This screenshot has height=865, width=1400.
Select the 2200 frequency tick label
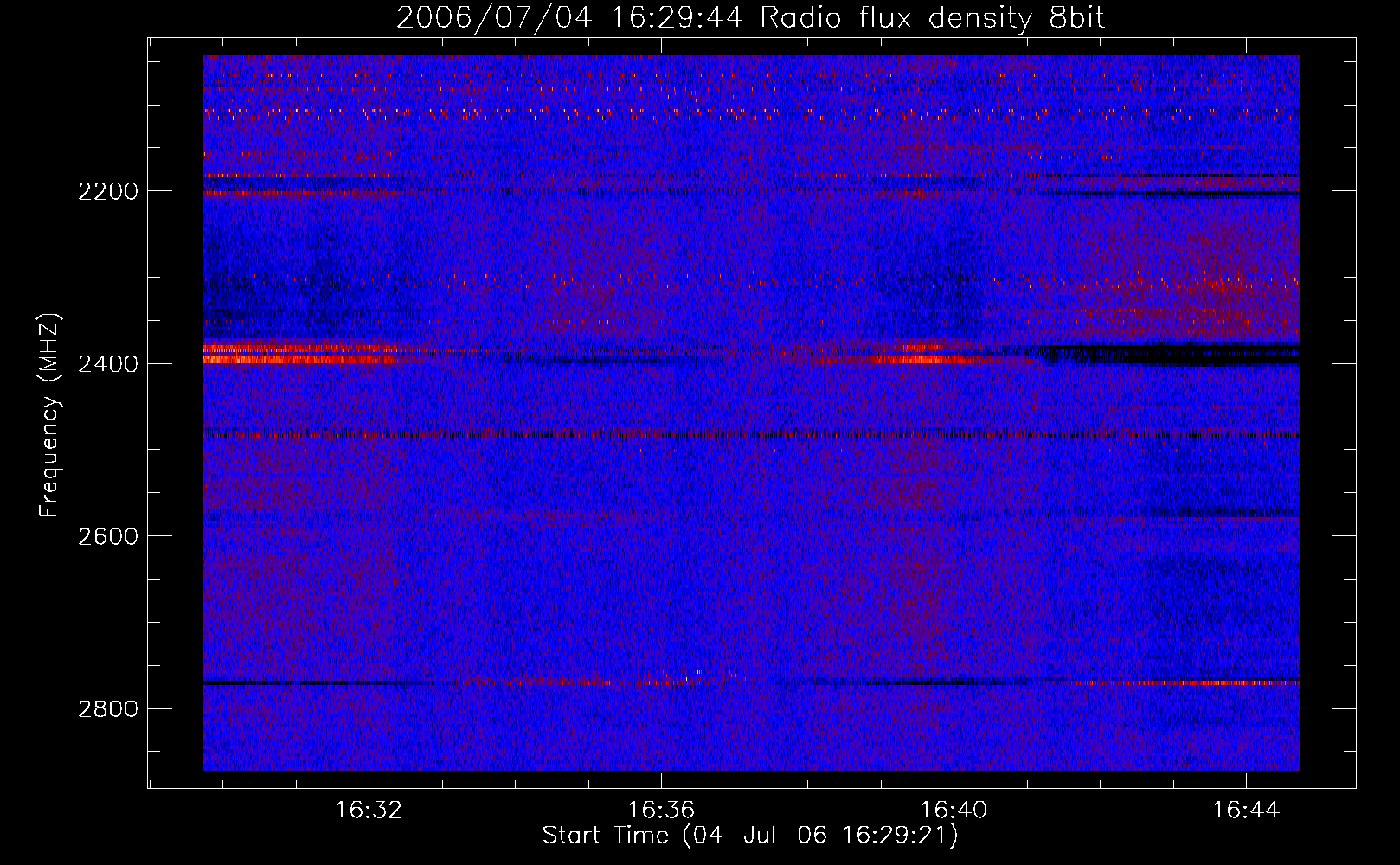click(x=108, y=191)
